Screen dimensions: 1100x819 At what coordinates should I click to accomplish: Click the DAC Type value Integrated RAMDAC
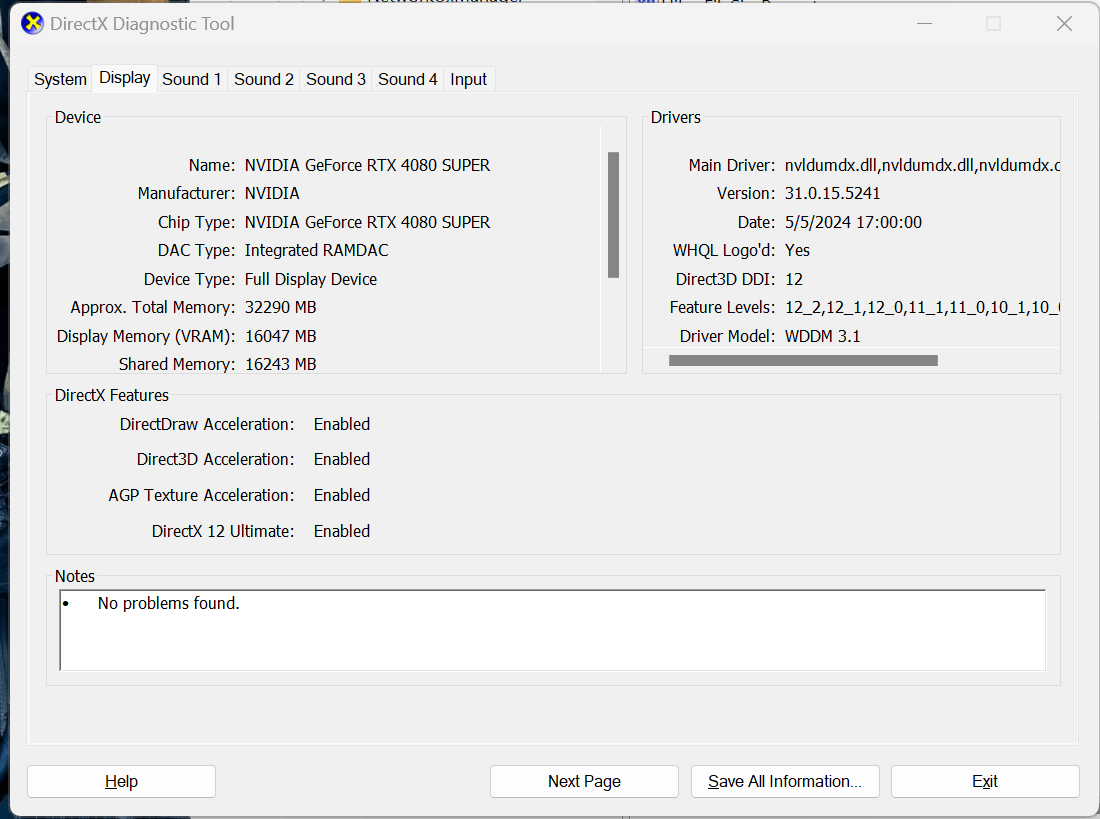pos(316,251)
